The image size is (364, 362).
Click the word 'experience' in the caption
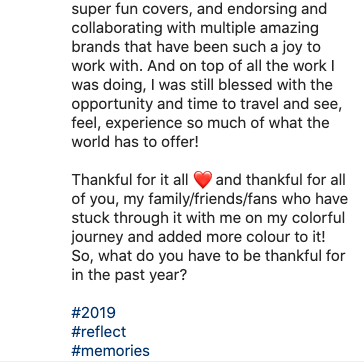pyautogui.click(x=144, y=124)
